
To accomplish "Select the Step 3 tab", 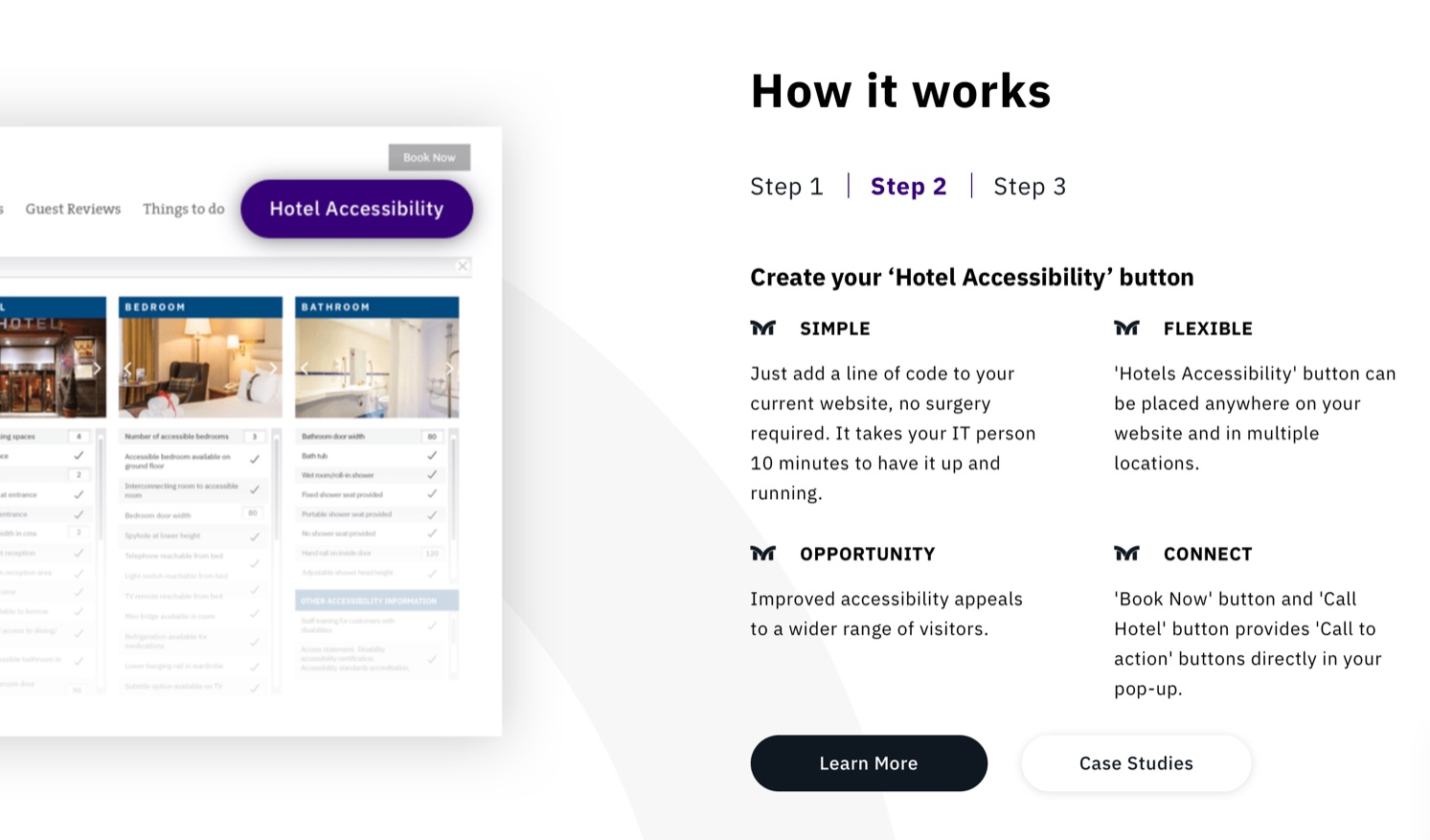I will pyautogui.click(x=1029, y=187).
